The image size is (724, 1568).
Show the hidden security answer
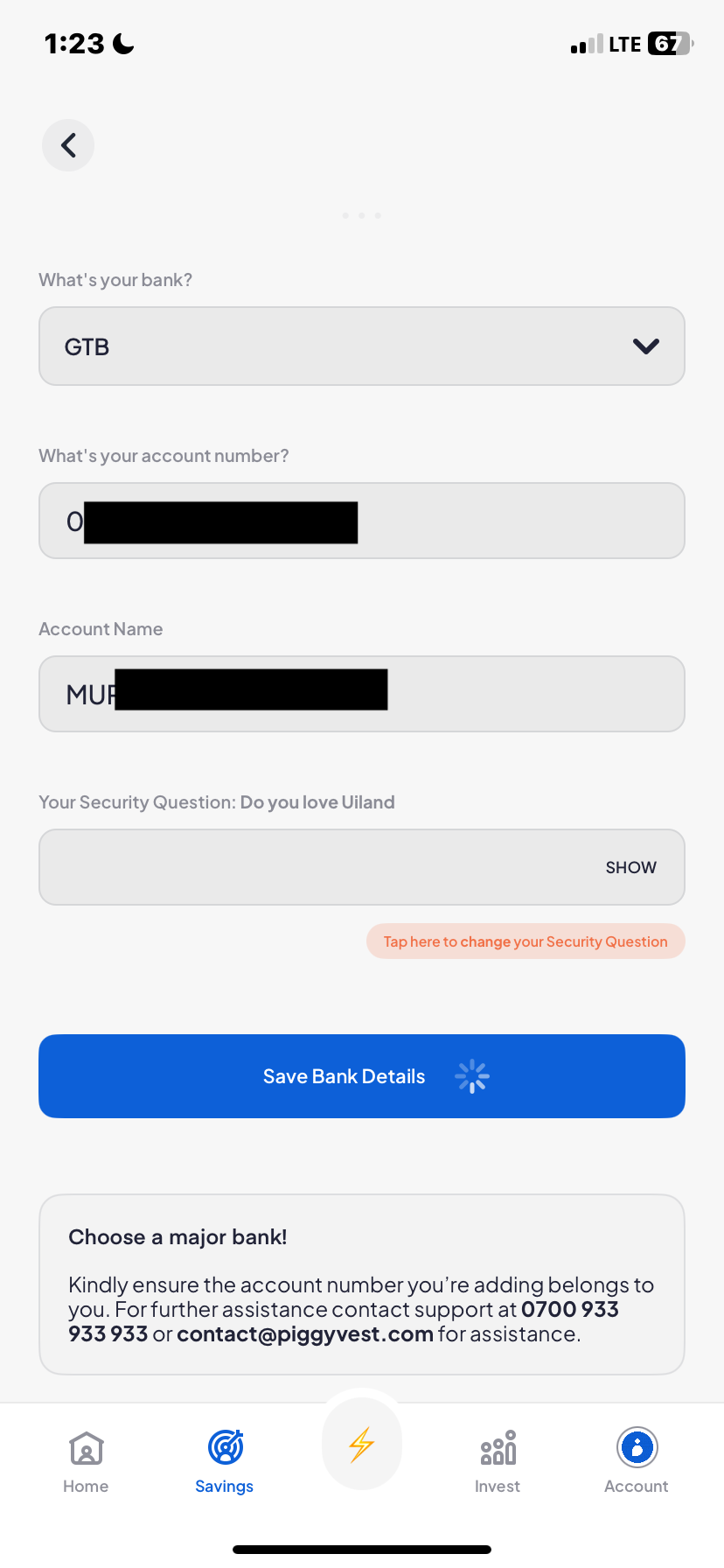tap(630, 867)
